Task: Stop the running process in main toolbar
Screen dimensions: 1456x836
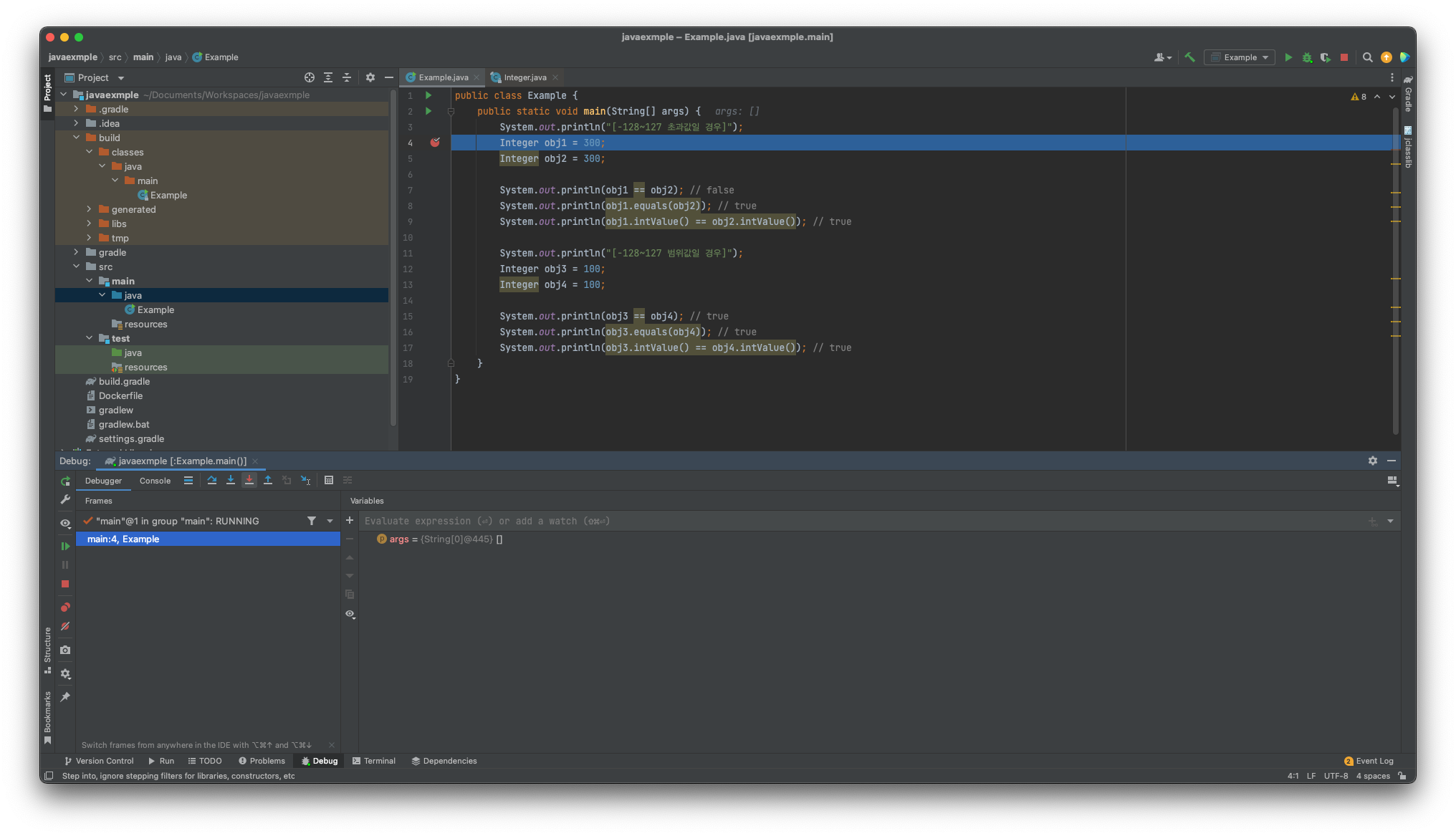Action: point(1344,57)
